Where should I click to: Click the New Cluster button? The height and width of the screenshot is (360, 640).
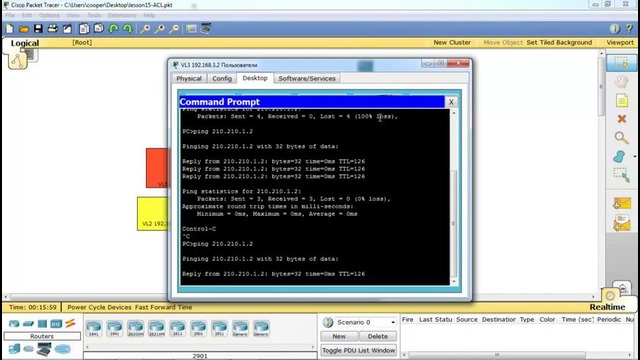coord(452,42)
